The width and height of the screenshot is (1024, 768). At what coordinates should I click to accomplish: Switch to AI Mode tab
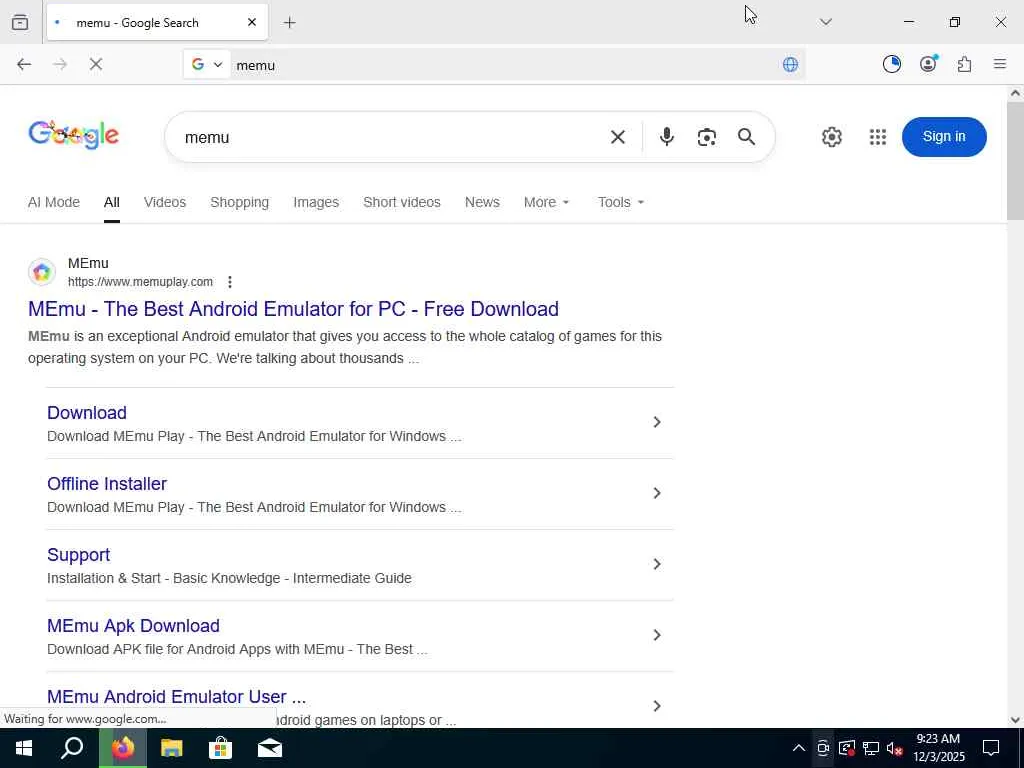[54, 202]
